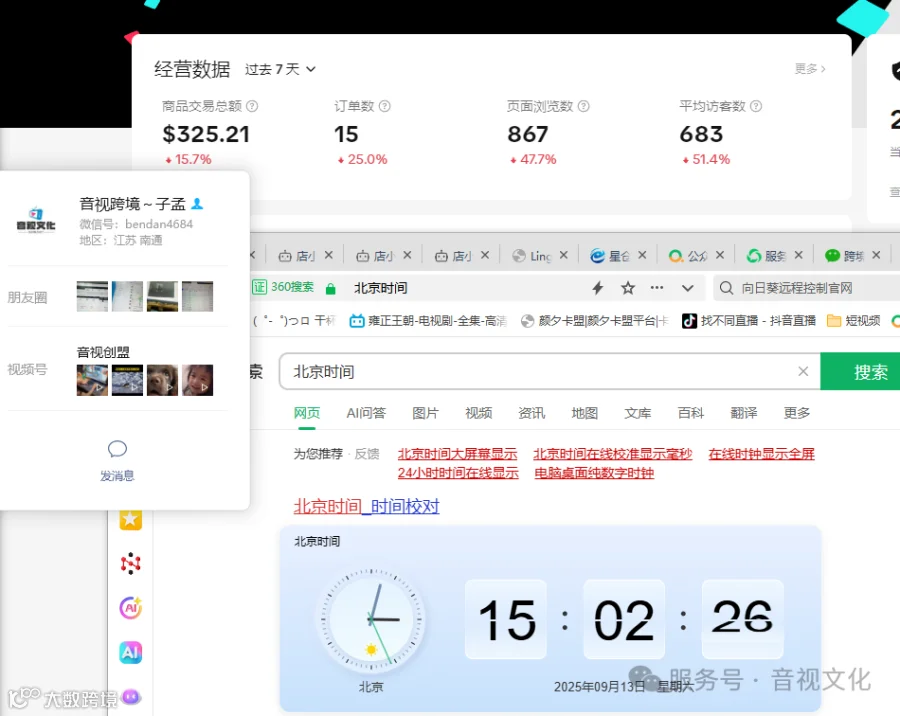Click the 向日葵远程控制官网 search box

806,288
